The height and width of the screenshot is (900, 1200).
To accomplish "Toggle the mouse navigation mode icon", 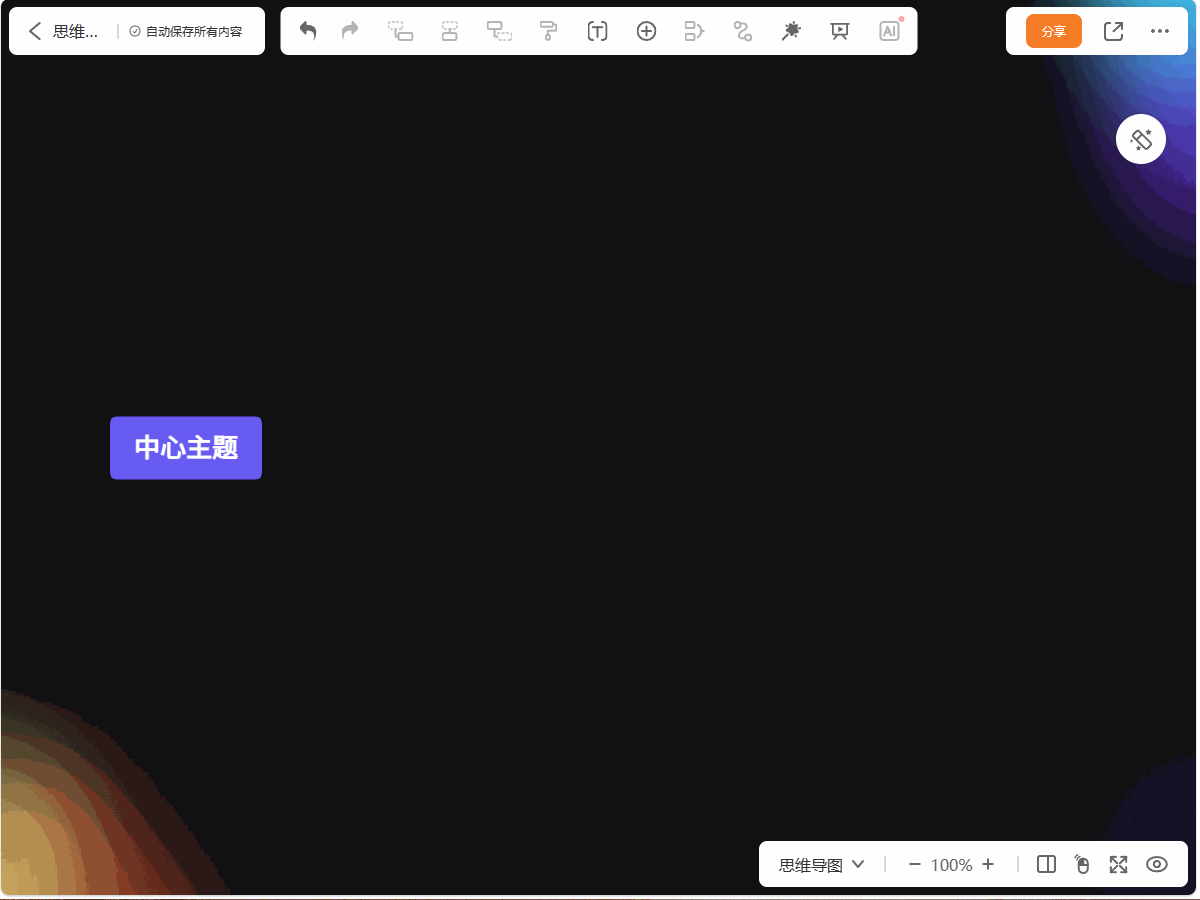I will (1082, 865).
